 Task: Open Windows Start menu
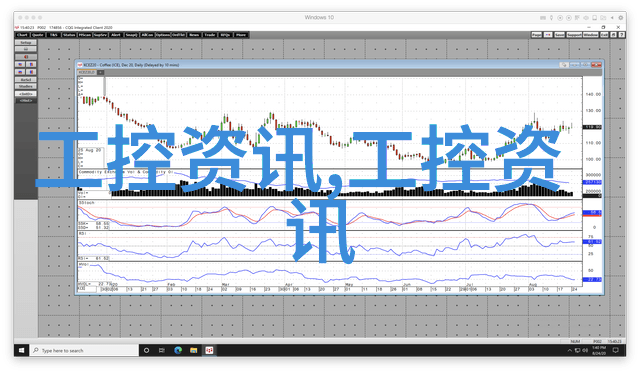coord(22,350)
